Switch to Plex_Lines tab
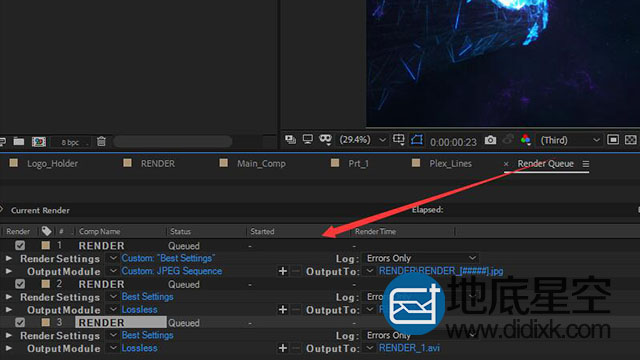640x360 pixels. click(x=450, y=164)
